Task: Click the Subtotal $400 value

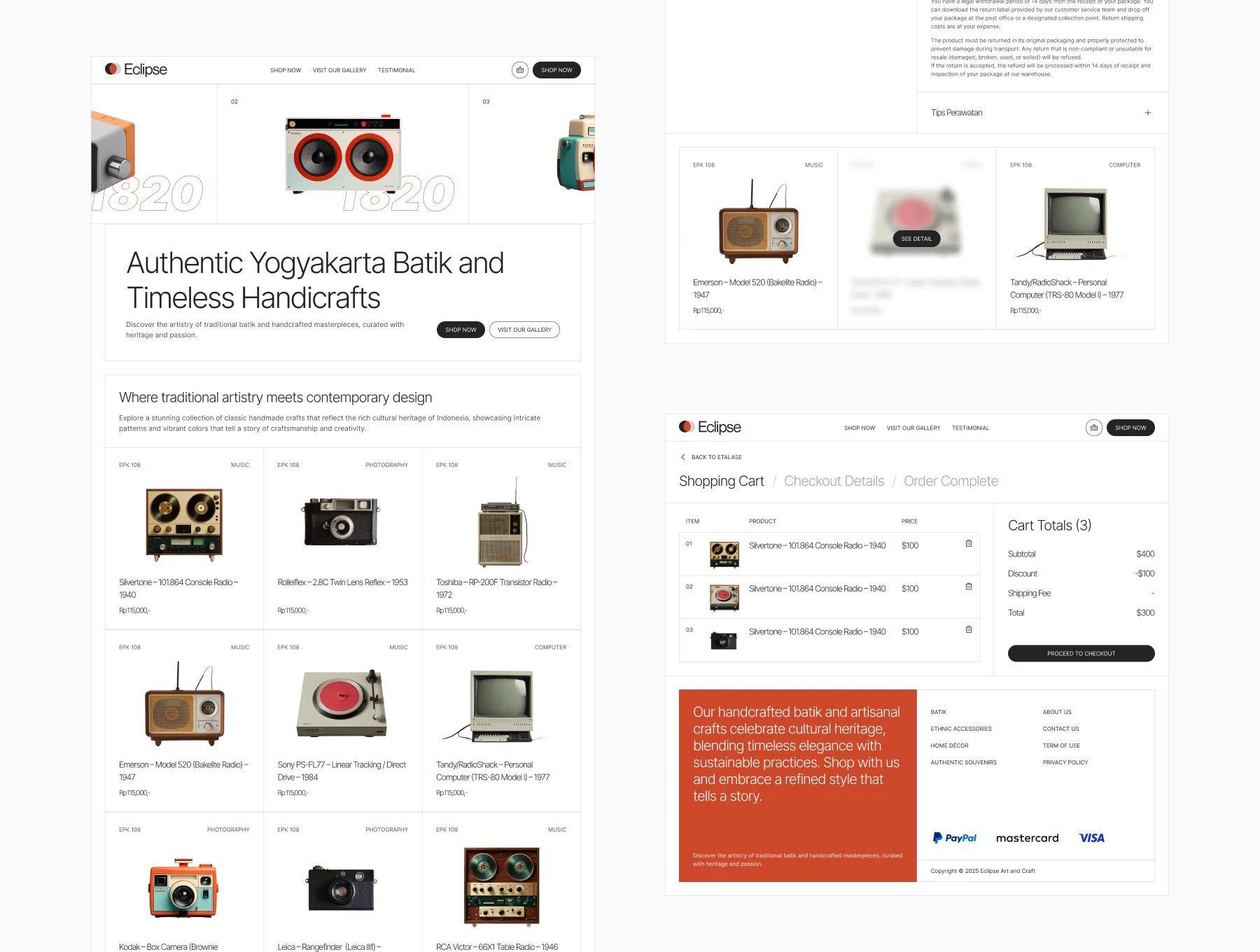Action: (1145, 554)
